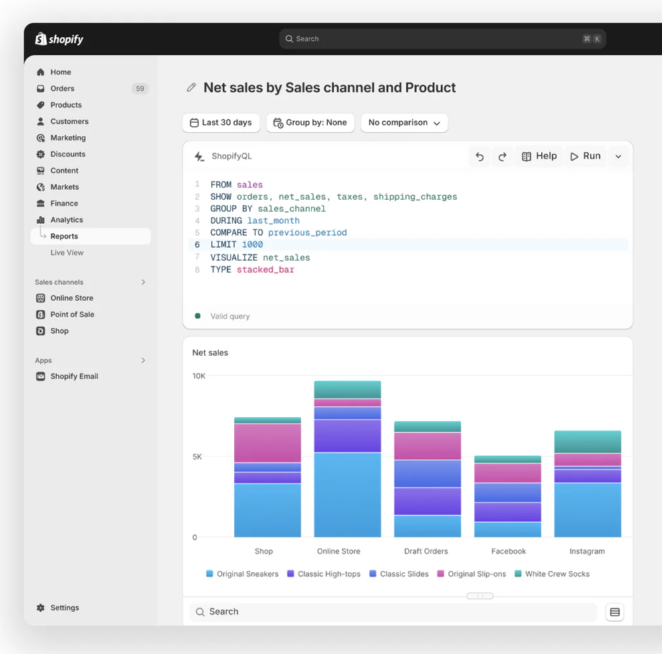Open Online Store sales channel

[x=72, y=298]
